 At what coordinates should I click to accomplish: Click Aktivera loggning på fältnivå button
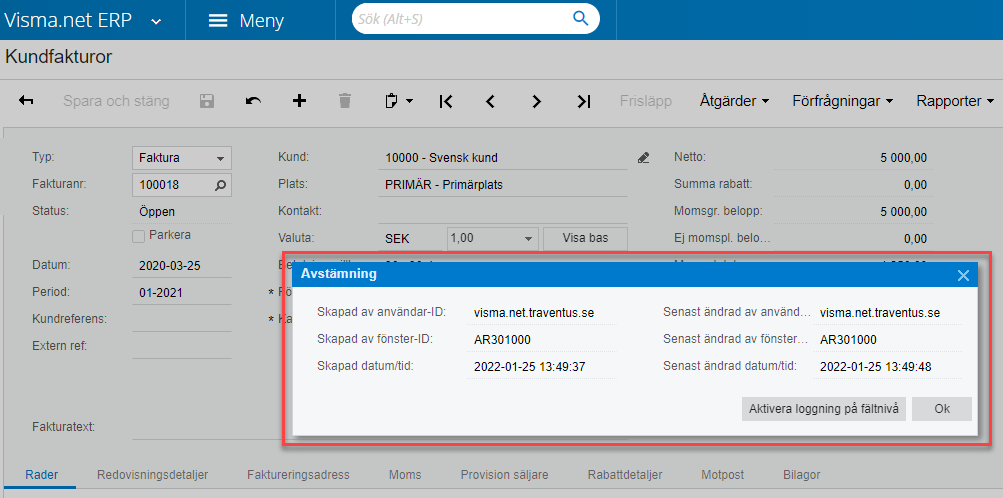[x=825, y=408]
